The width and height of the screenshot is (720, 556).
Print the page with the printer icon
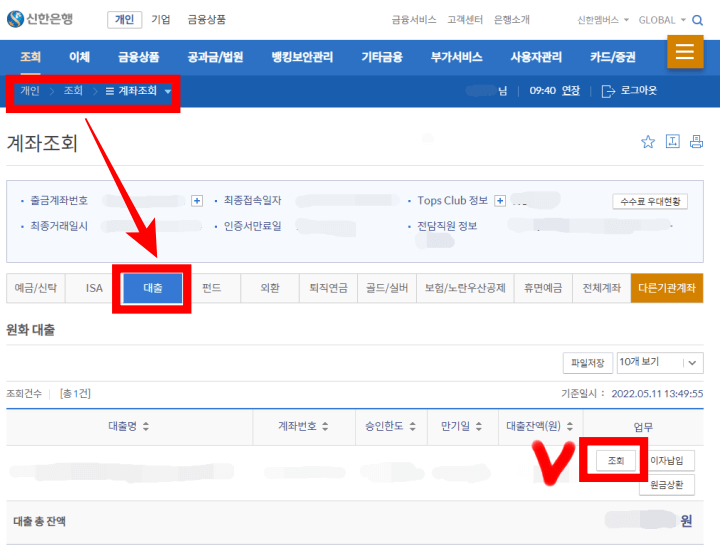pos(696,141)
